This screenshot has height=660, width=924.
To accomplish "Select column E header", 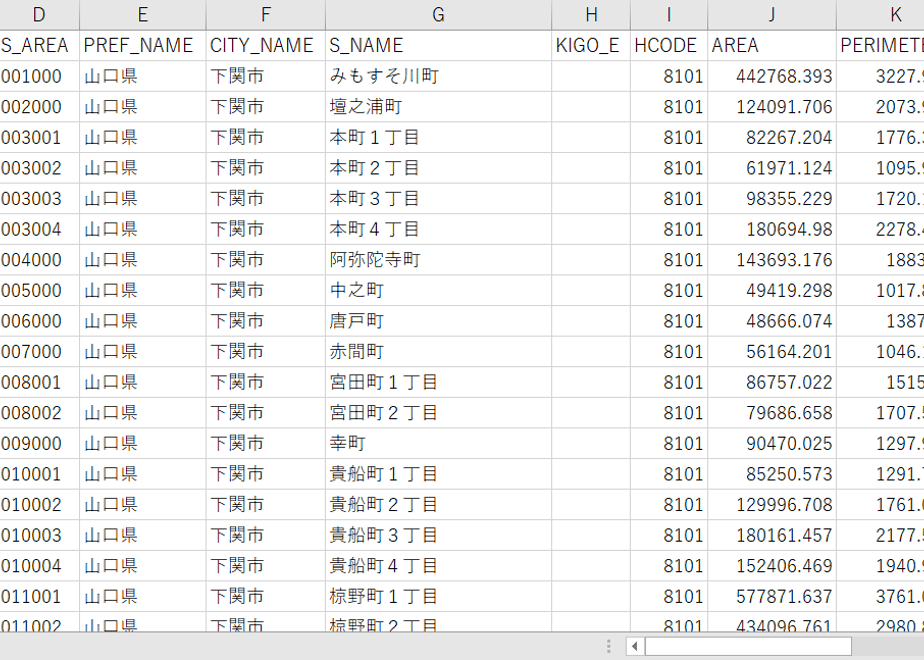I will (143, 15).
